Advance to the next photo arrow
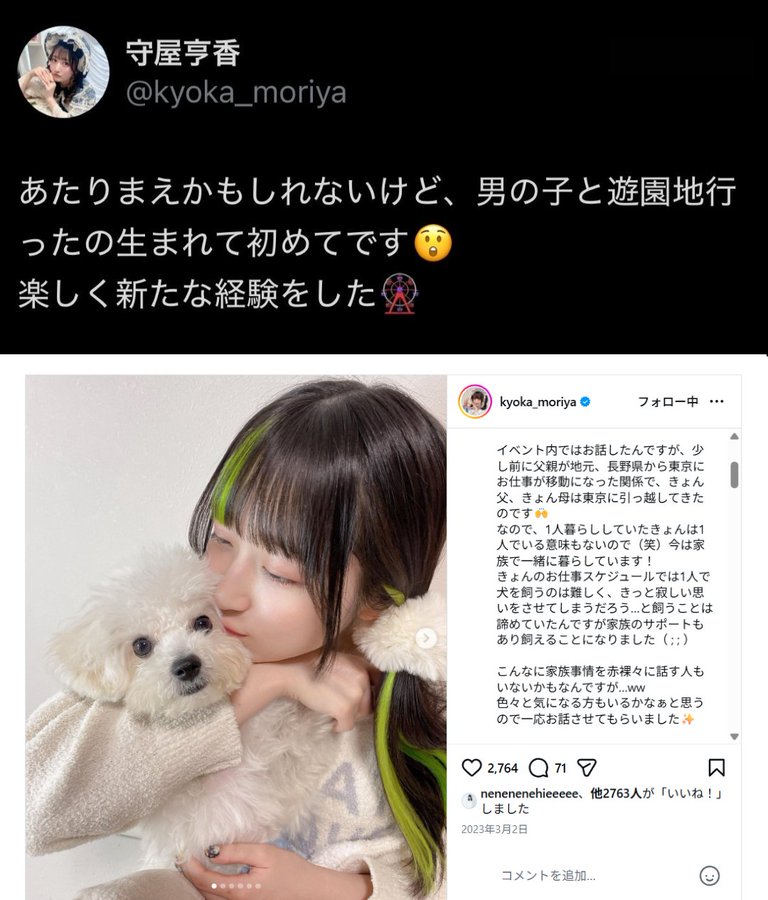The width and height of the screenshot is (768, 900). tap(426, 638)
